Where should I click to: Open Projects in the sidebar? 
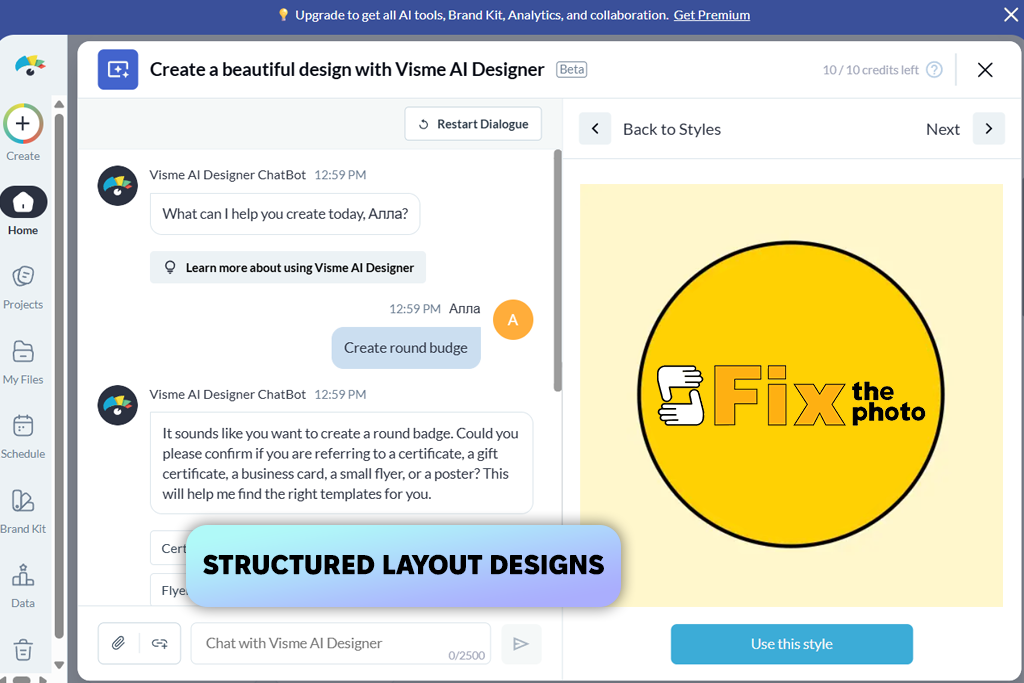tap(23, 287)
